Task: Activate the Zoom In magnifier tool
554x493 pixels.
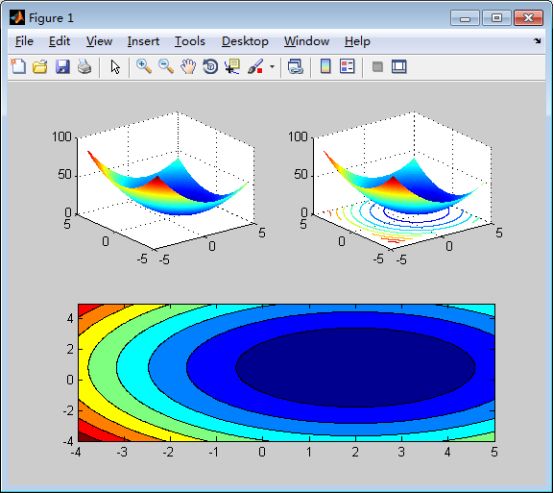Action: coord(144,66)
